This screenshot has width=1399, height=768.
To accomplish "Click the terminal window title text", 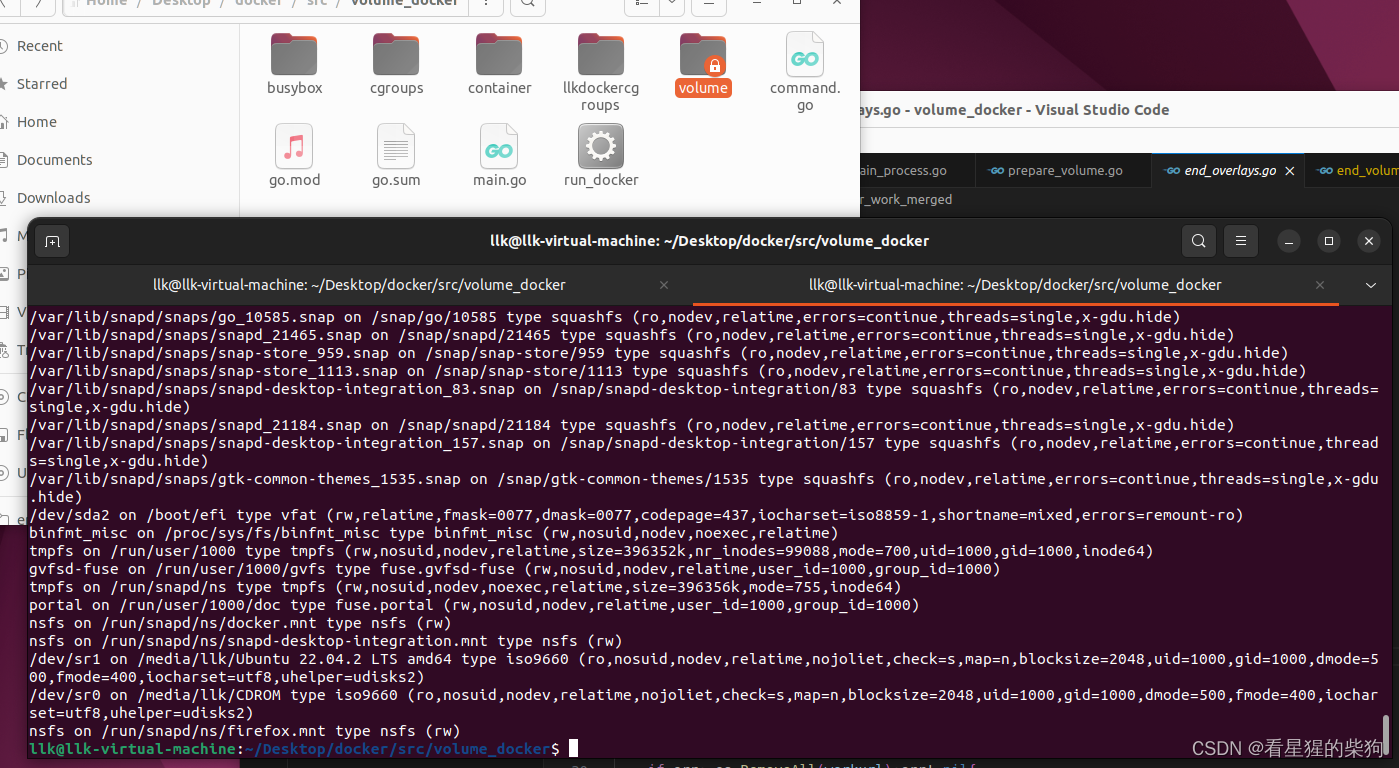I will coord(709,241).
